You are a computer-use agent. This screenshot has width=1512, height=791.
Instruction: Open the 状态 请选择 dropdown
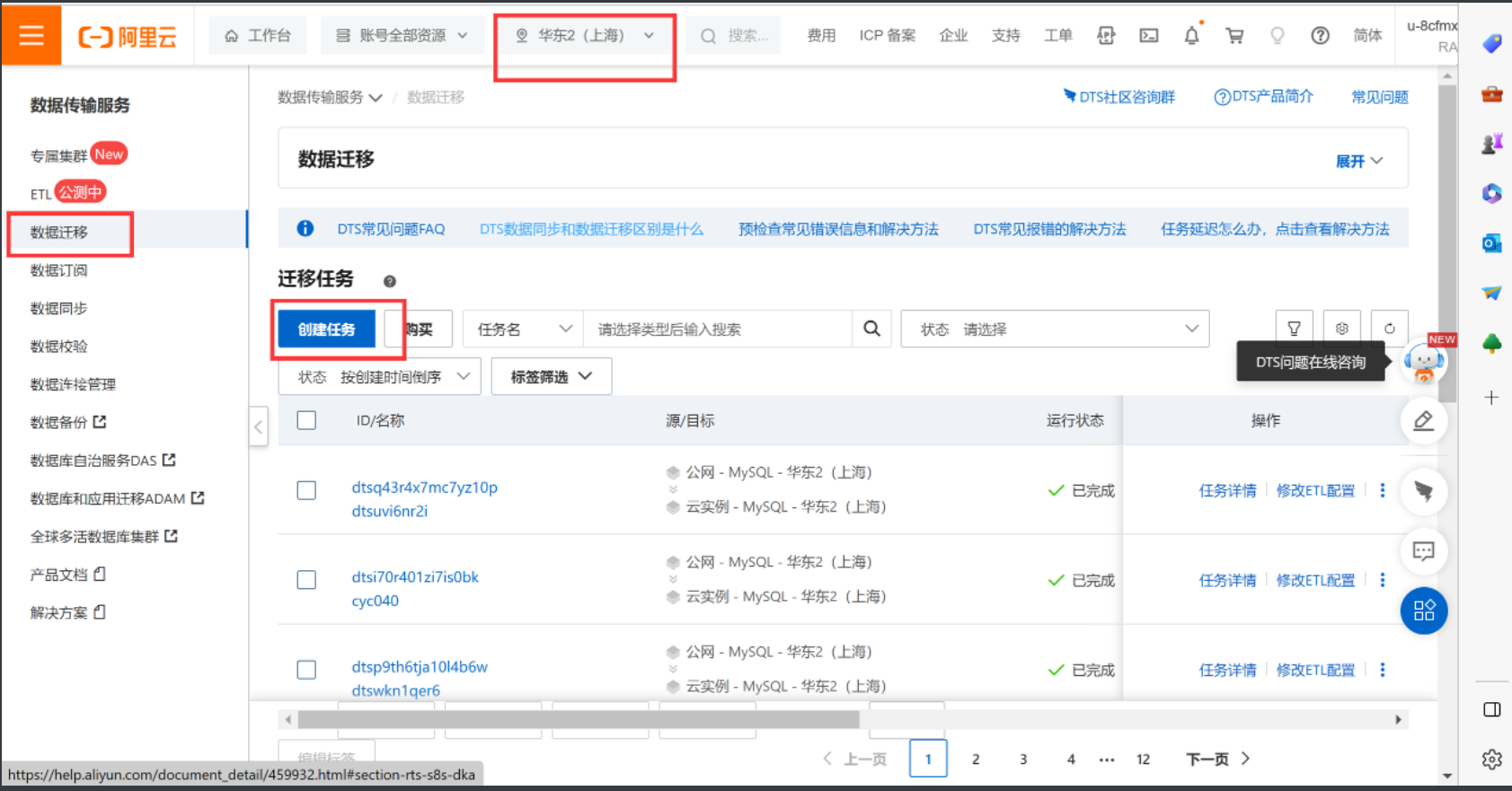coord(1055,329)
